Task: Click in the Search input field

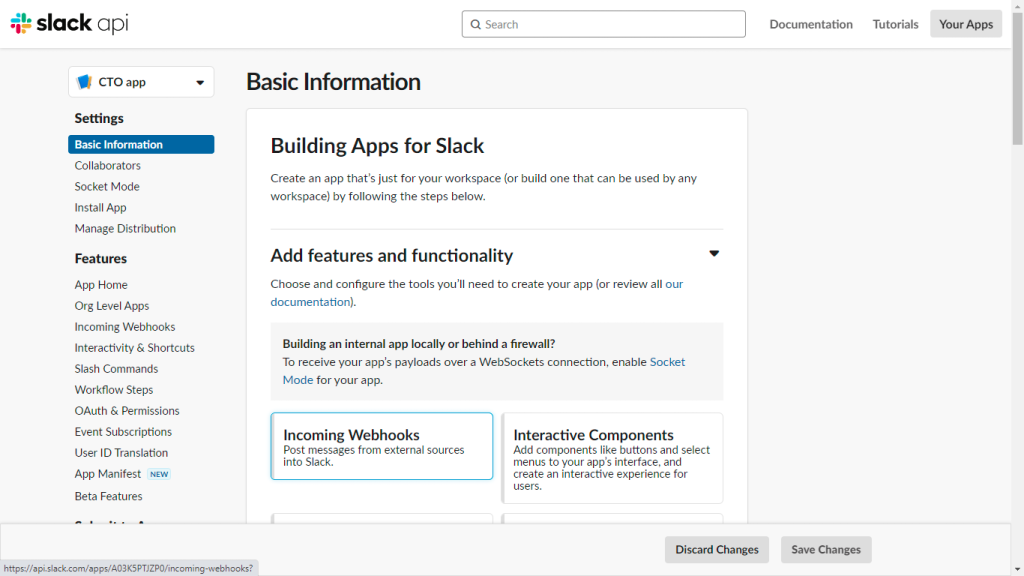Action: (x=603, y=24)
